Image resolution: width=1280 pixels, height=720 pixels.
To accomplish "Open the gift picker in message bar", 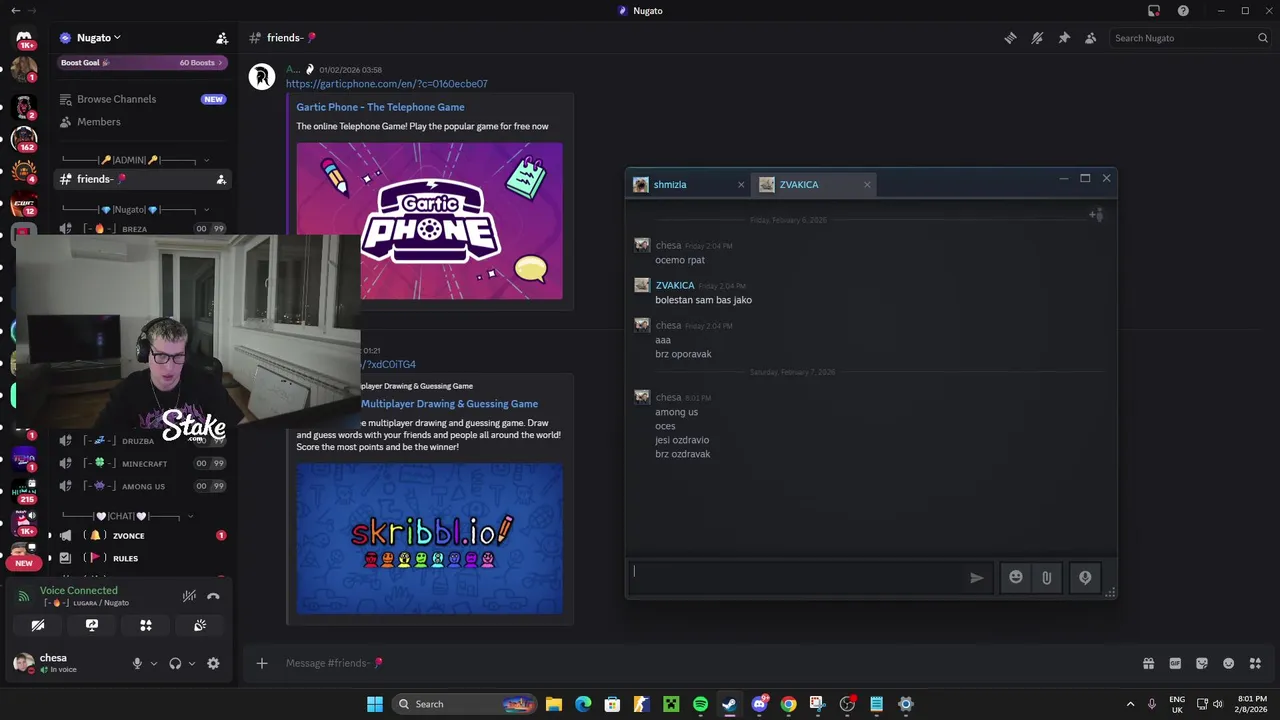I will click(x=1148, y=663).
